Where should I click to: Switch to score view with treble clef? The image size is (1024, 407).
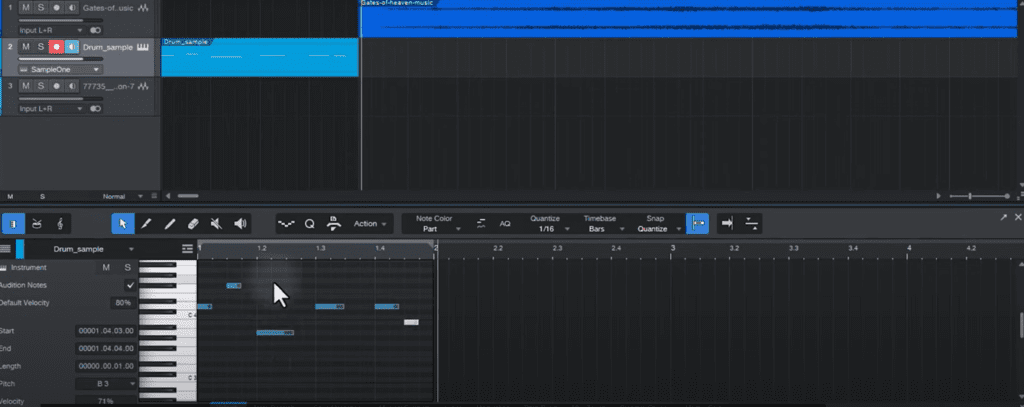click(x=60, y=224)
